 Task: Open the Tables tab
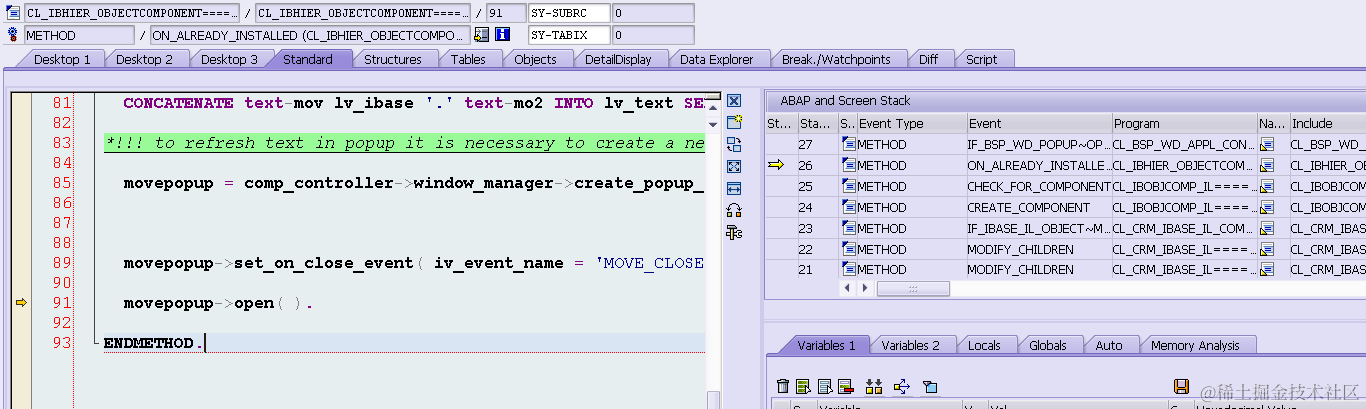[468, 59]
